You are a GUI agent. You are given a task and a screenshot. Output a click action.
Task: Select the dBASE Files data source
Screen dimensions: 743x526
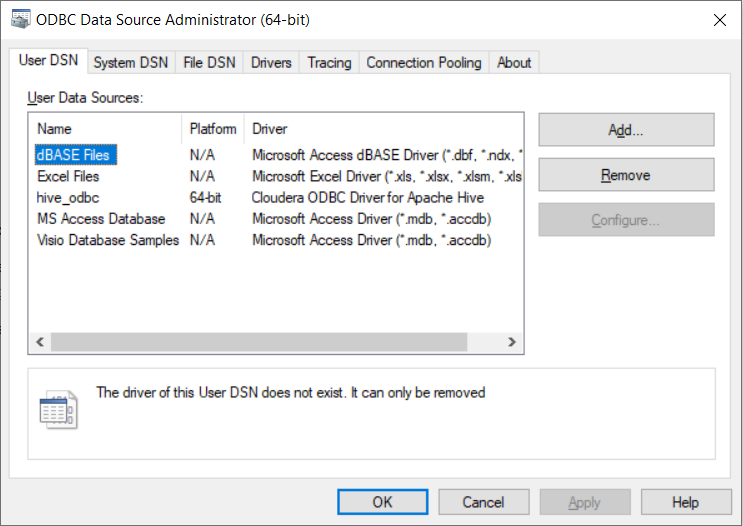[75, 155]
